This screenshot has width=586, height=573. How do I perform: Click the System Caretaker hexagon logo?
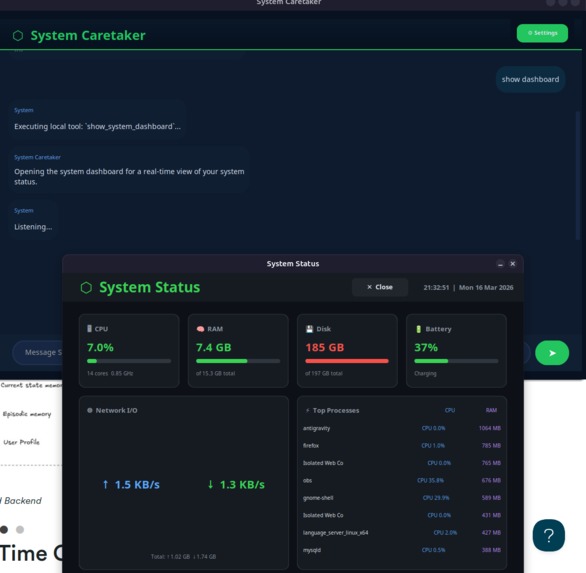pos(18,36)
